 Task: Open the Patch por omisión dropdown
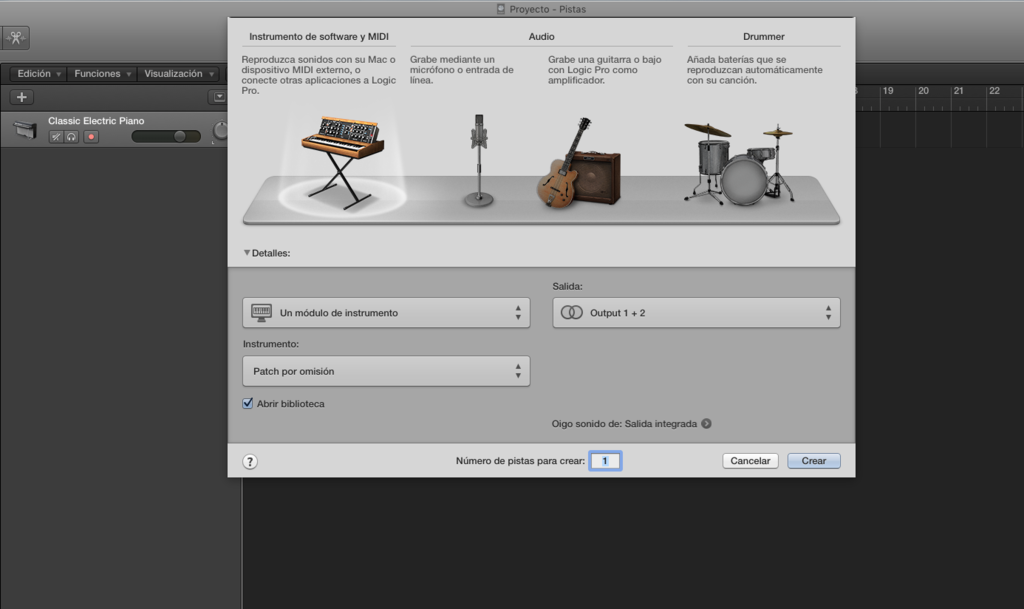386,371
